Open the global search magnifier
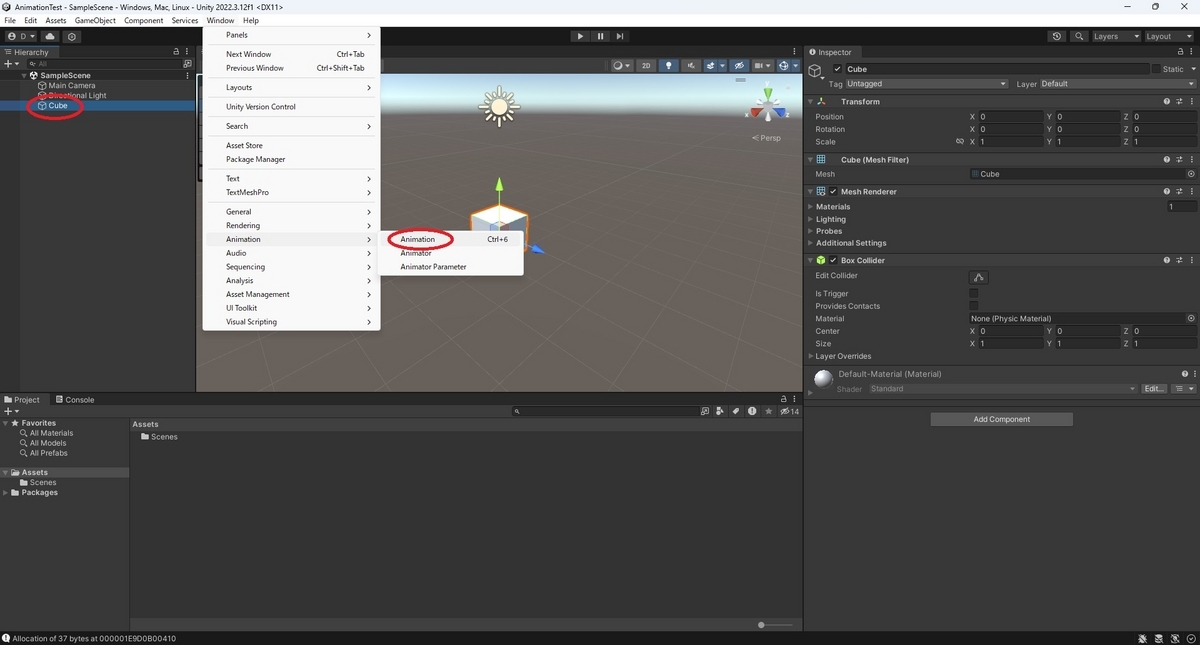The width and height of the screenshot is (1200, 645). (x=1080, y=36)
